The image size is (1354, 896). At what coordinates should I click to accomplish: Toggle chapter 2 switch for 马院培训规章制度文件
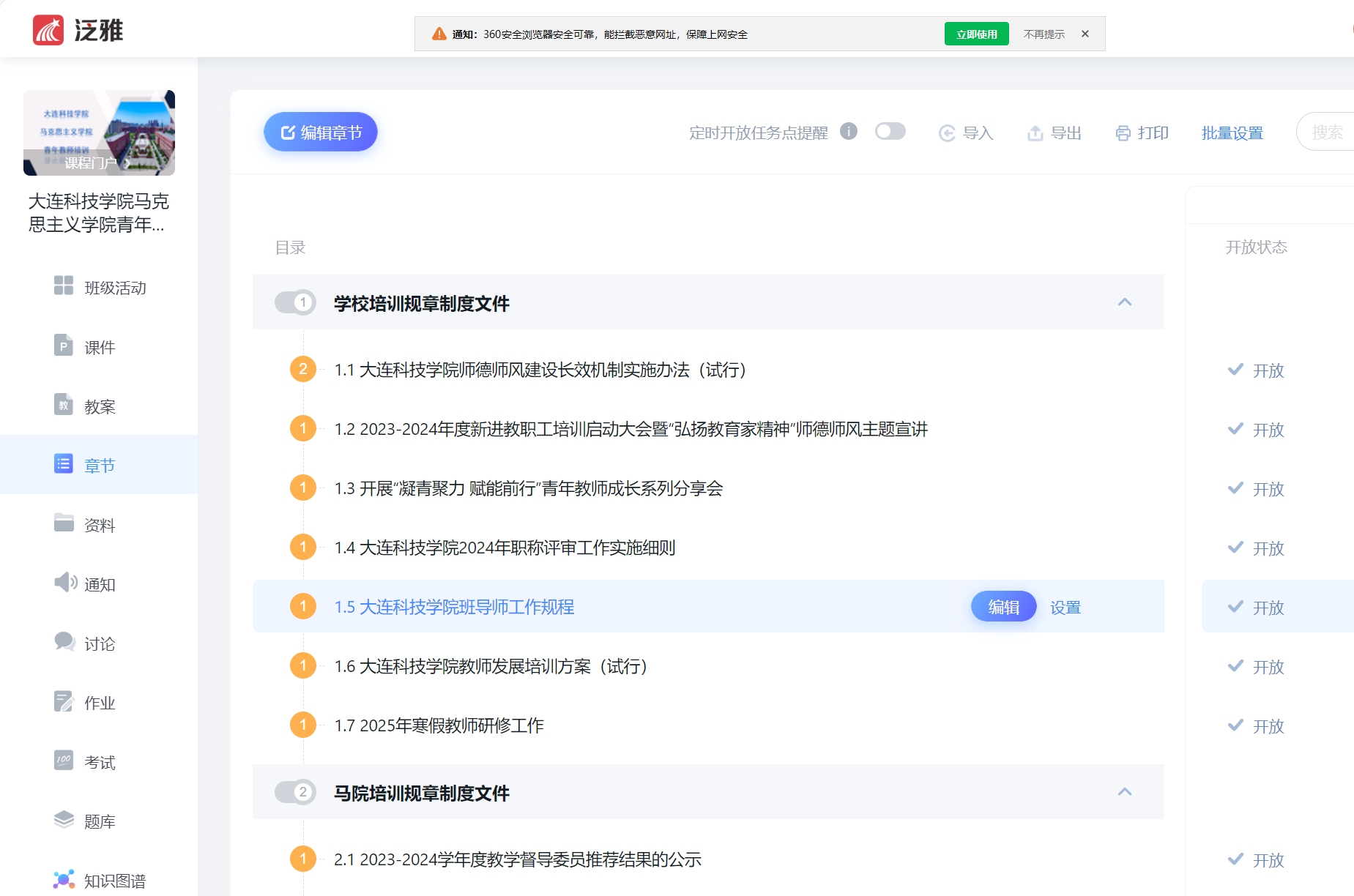point(294,791)
